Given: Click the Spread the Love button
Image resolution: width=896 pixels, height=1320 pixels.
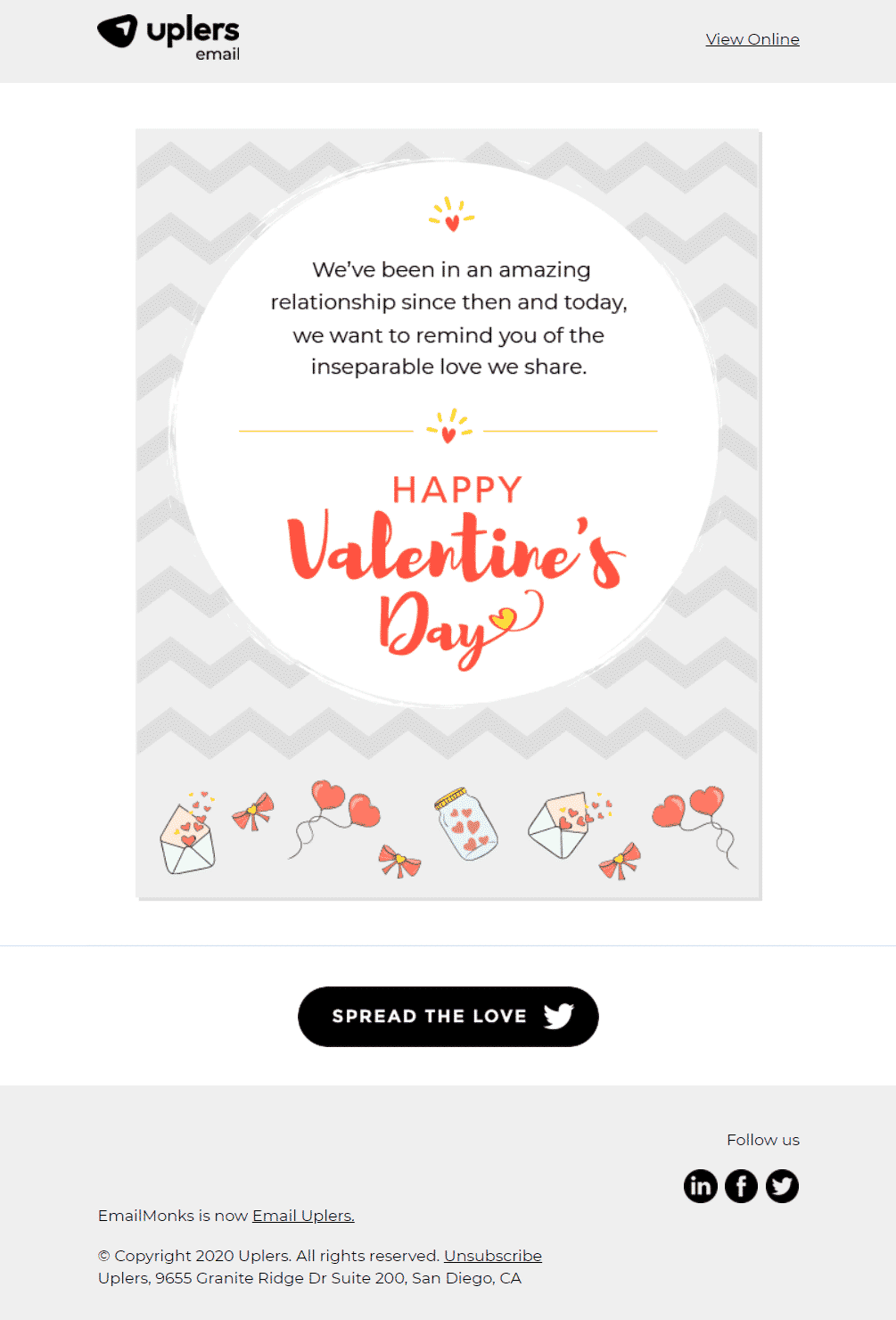Looking at the screenshot, I should (x=448, y=1017).
